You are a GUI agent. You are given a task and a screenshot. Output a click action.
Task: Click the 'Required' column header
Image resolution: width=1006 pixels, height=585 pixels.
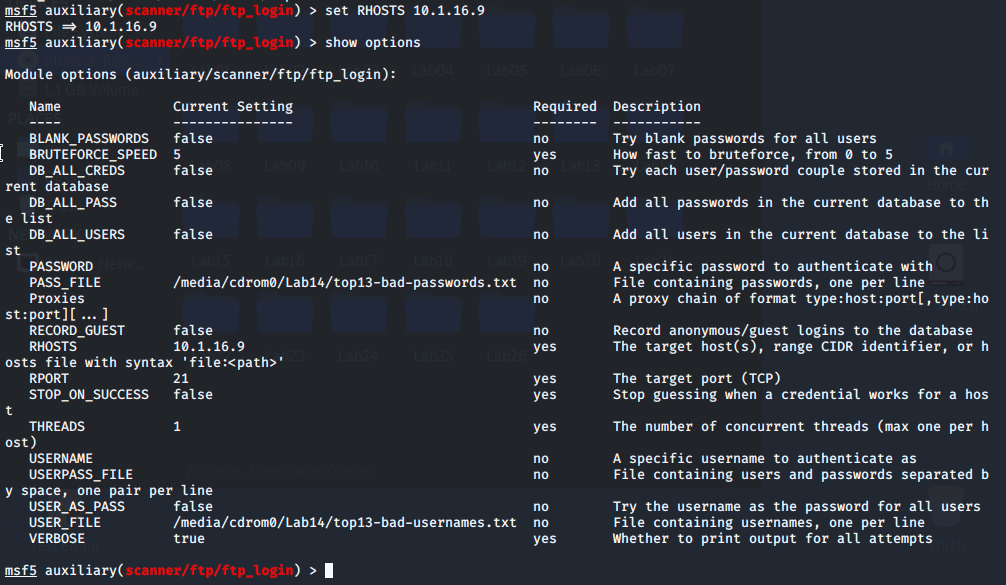point(565,106)
